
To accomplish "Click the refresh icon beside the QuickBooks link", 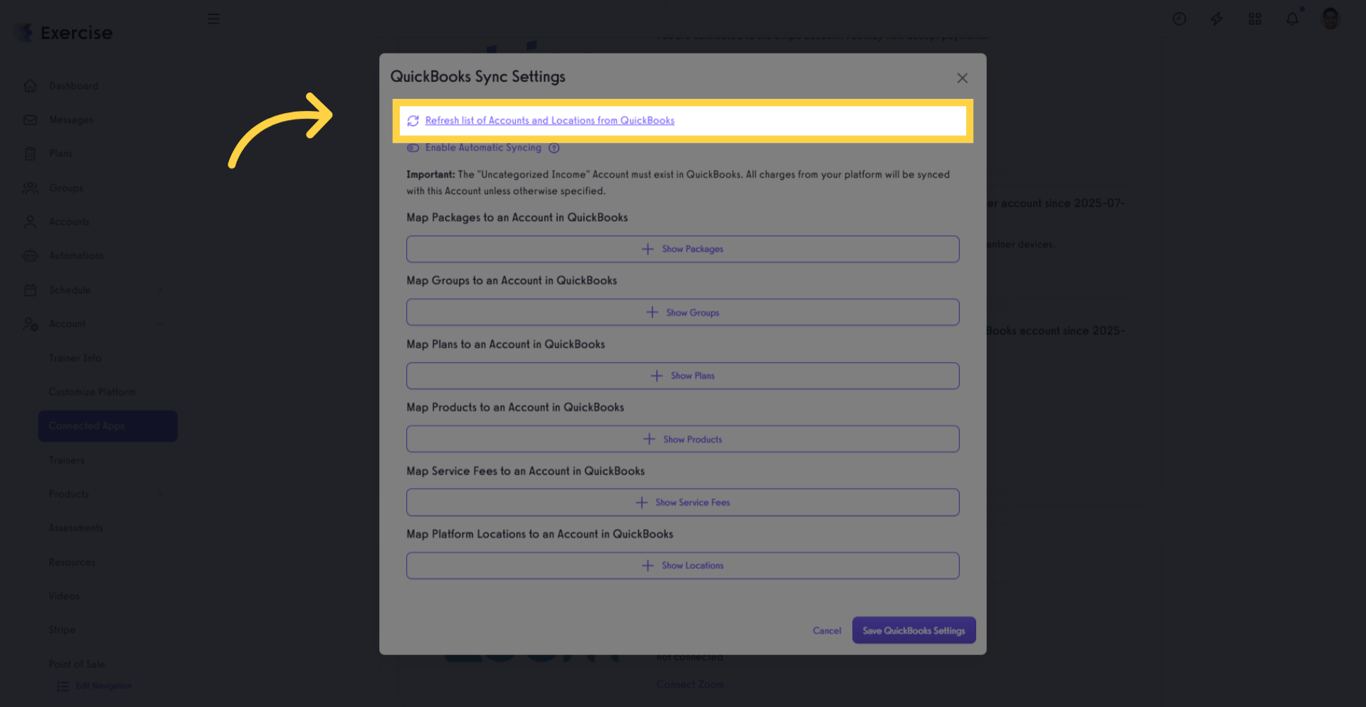I will coord(413,121).
